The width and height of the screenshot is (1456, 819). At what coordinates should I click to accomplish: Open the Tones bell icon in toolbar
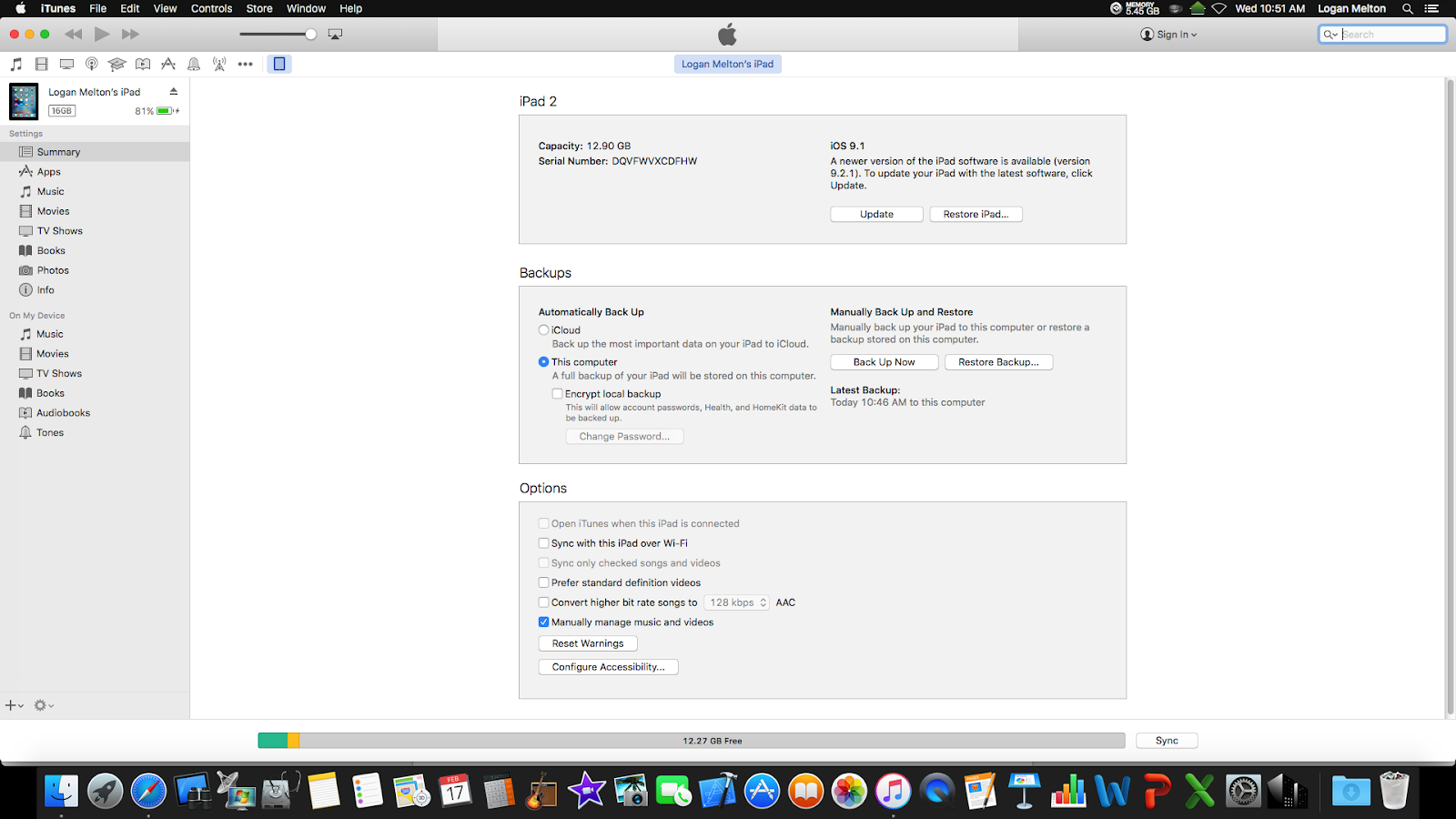(x=194, y=64)
